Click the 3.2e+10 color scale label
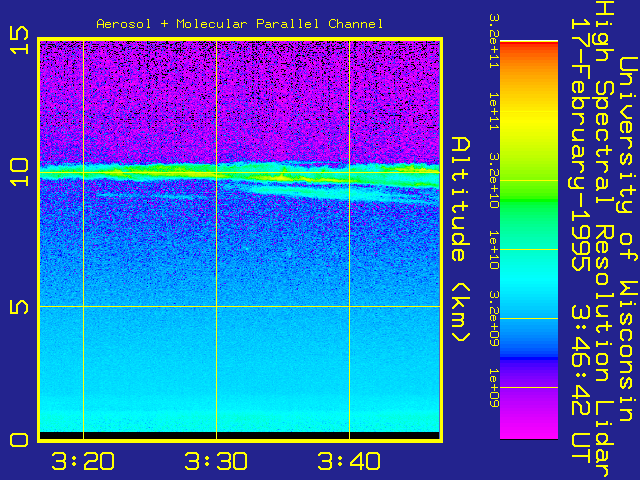 pyautogui.click(x=494, y=180)
